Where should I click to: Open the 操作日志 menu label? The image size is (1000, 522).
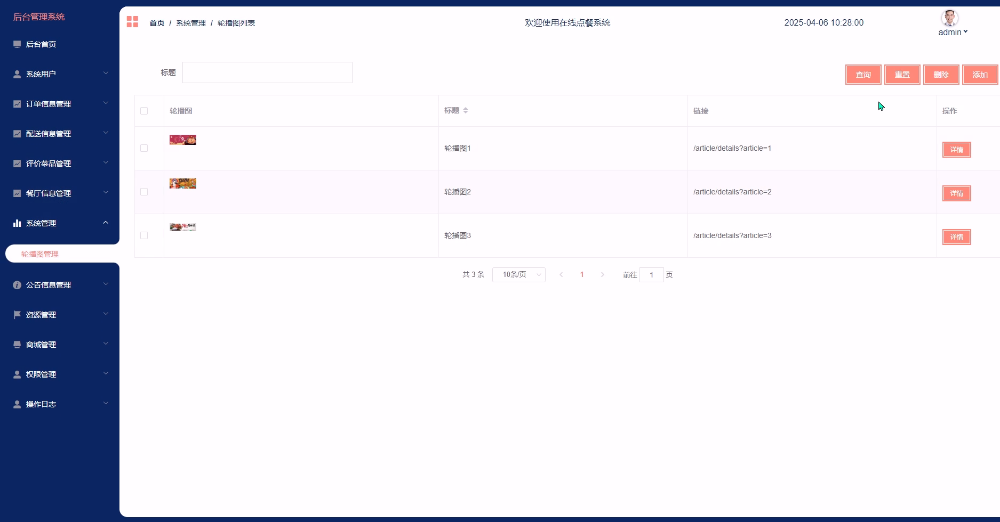click(x=41, y=404)
